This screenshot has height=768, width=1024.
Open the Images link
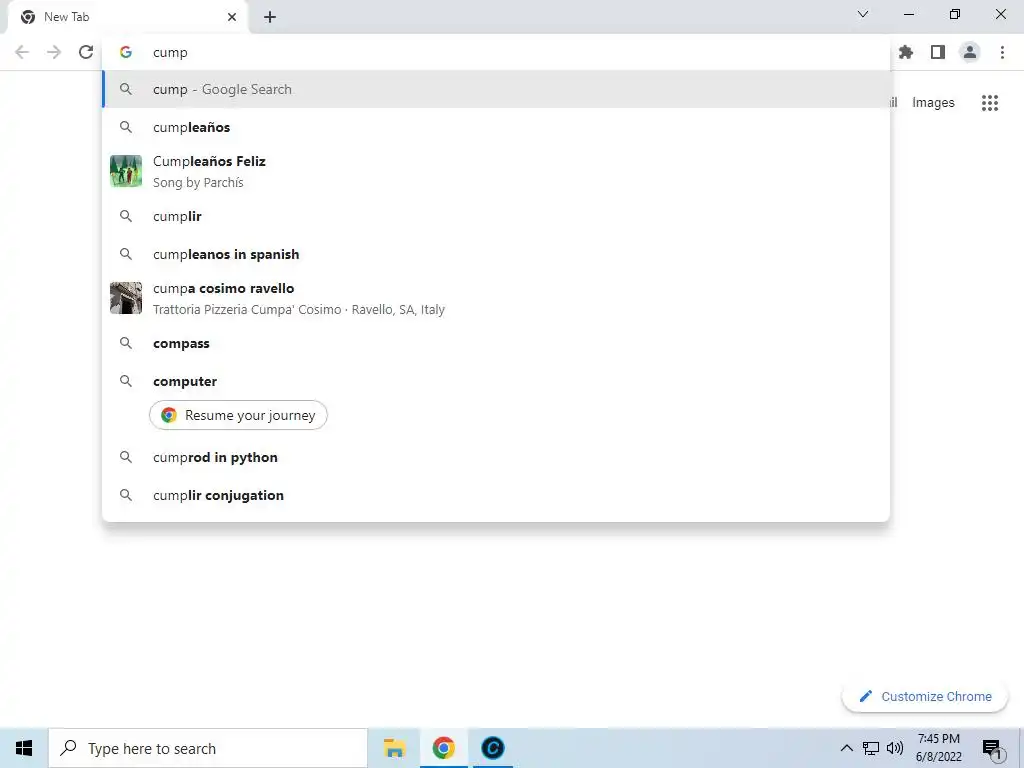[x=933, y=103]
